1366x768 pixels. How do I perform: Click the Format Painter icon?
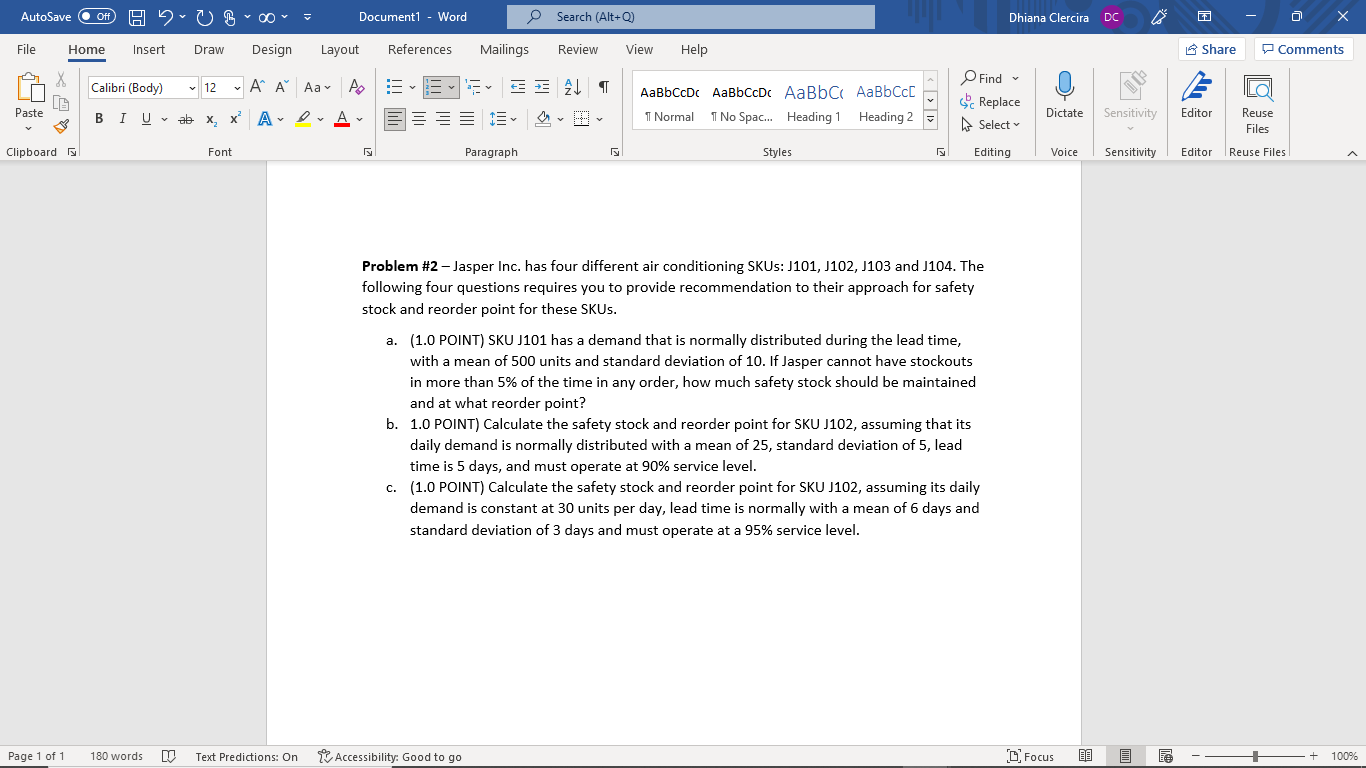(60, 125)
